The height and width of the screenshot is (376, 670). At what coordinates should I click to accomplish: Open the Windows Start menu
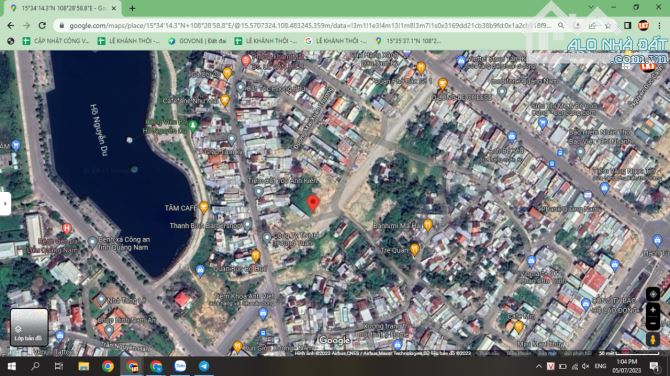point(12,366)
